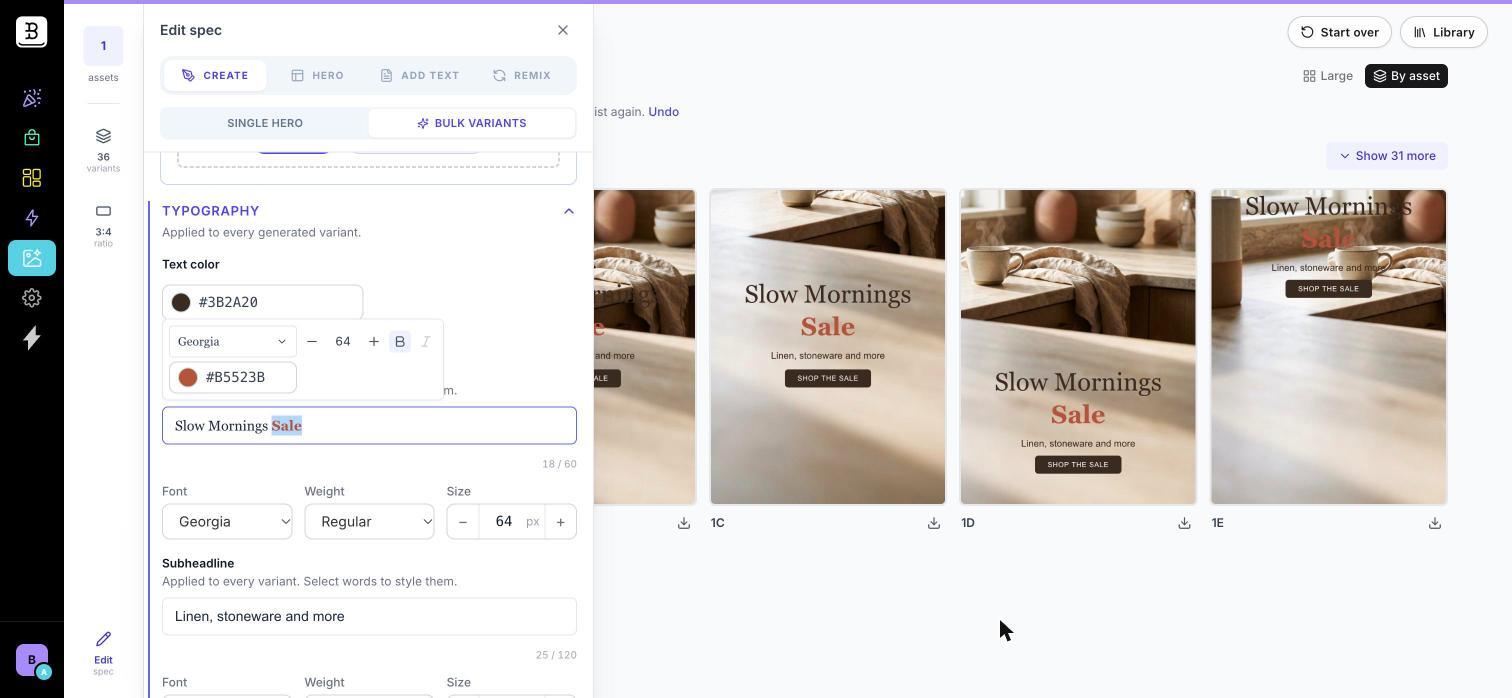The image size is (1512, 698).
Task: Collapse the TYPOGRAPHY section
Action: [569, 211]
